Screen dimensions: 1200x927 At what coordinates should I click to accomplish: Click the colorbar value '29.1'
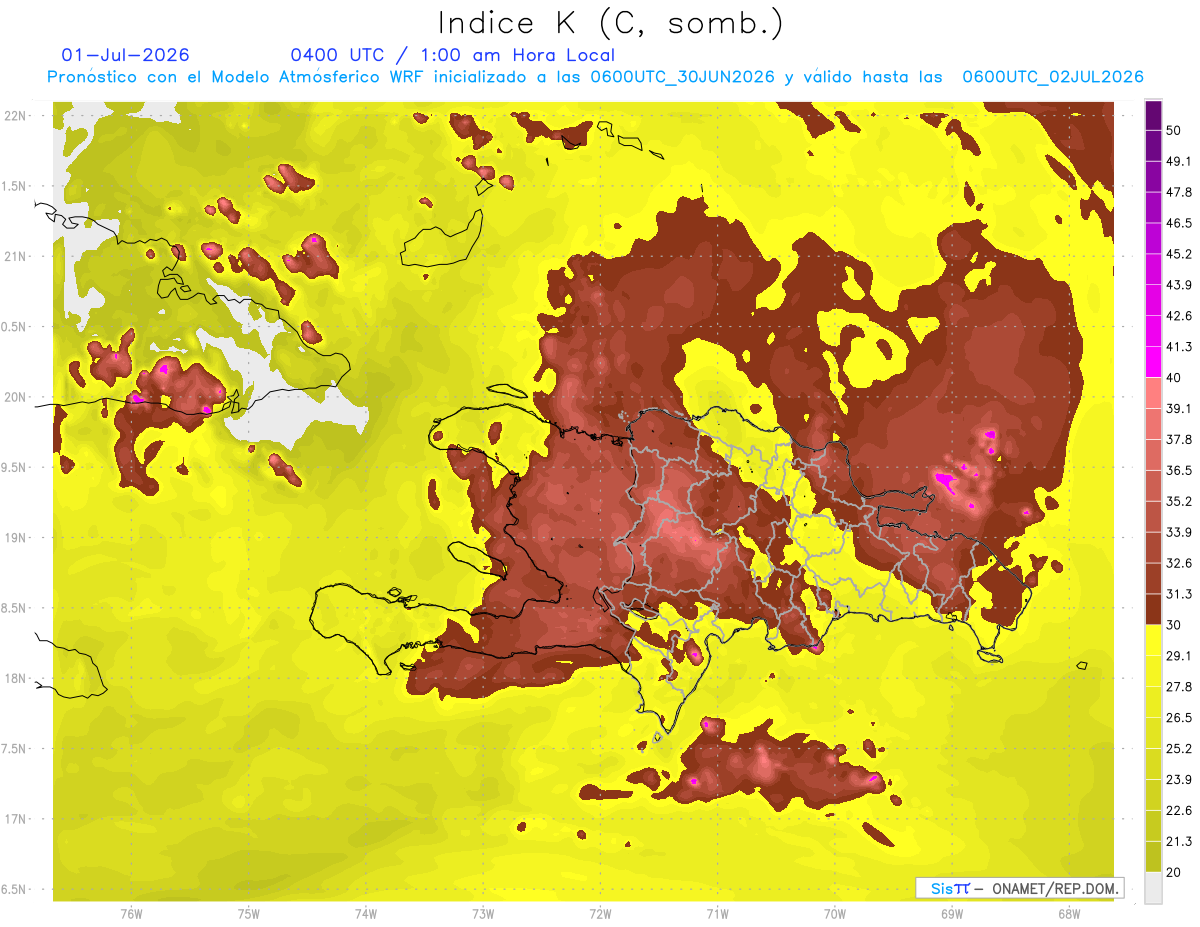(1178, 656)
